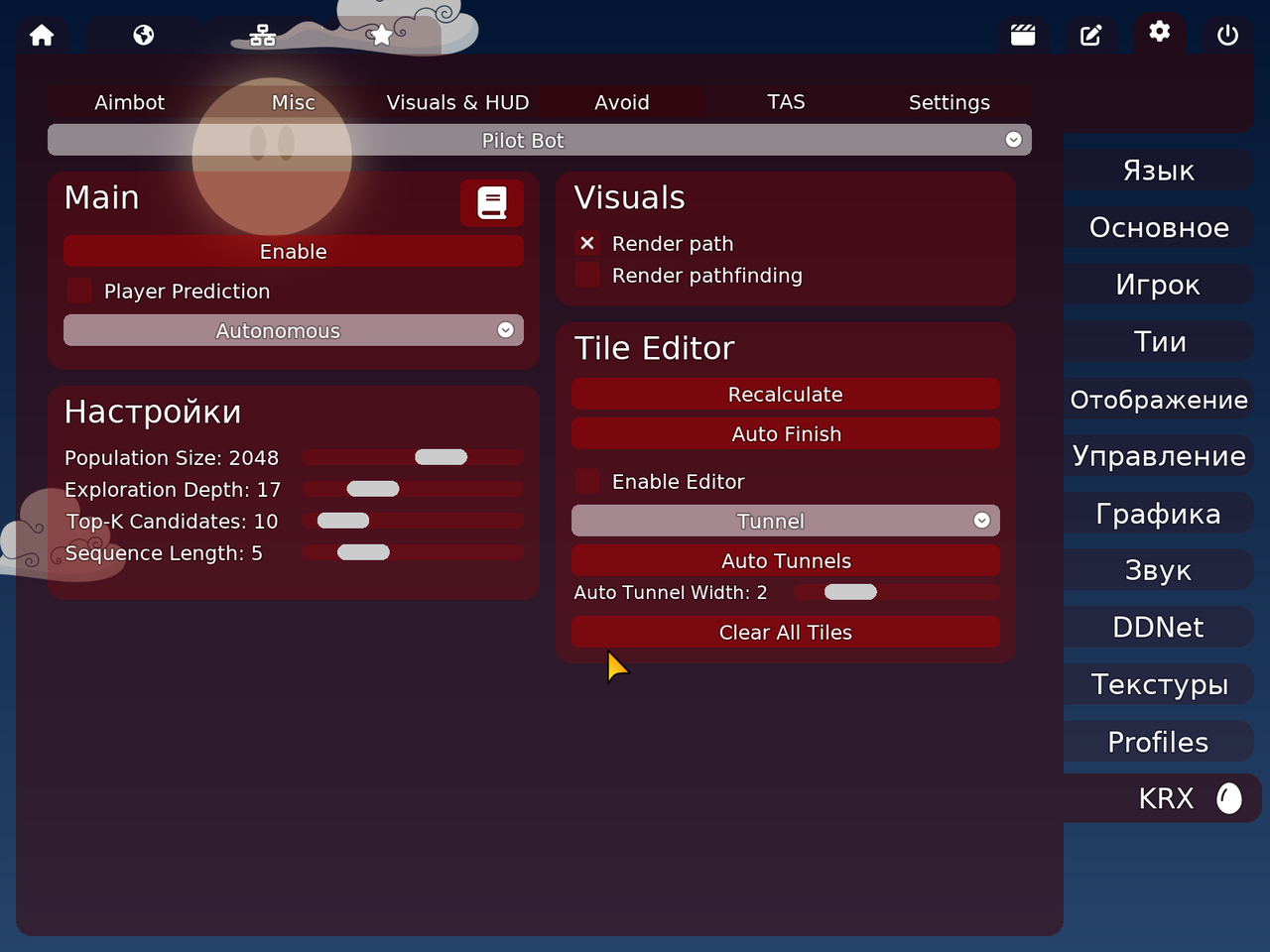Open the settings gear icon

1159,32
